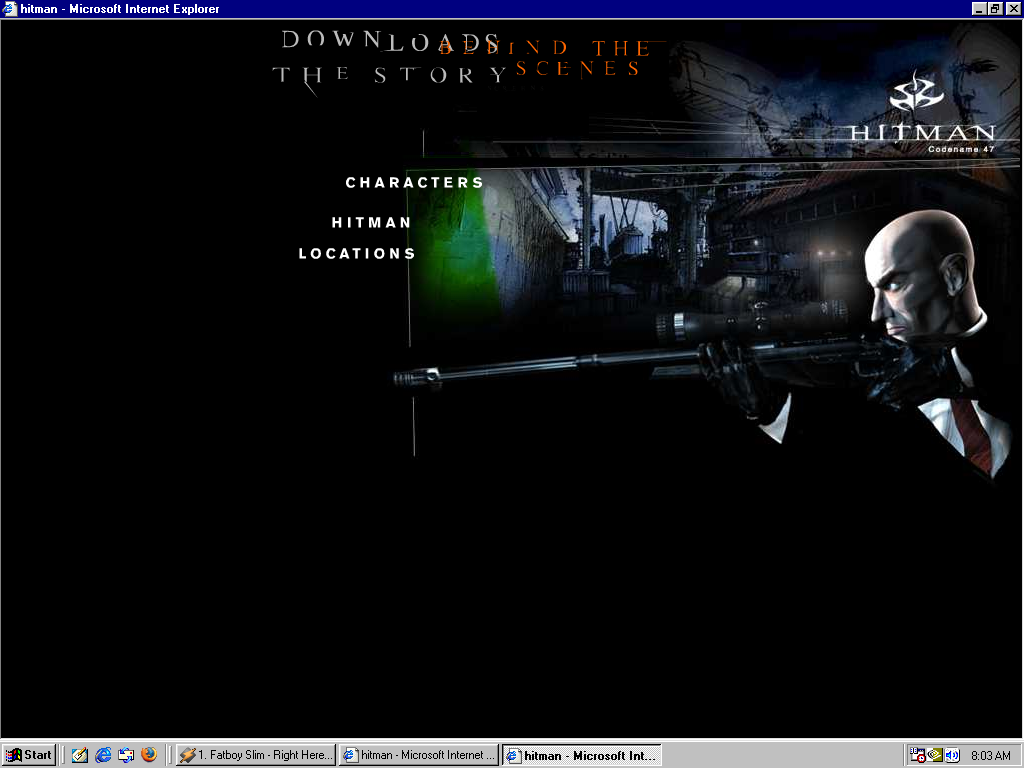Click the NVIDIA tray icon

(x=935, y=755)
